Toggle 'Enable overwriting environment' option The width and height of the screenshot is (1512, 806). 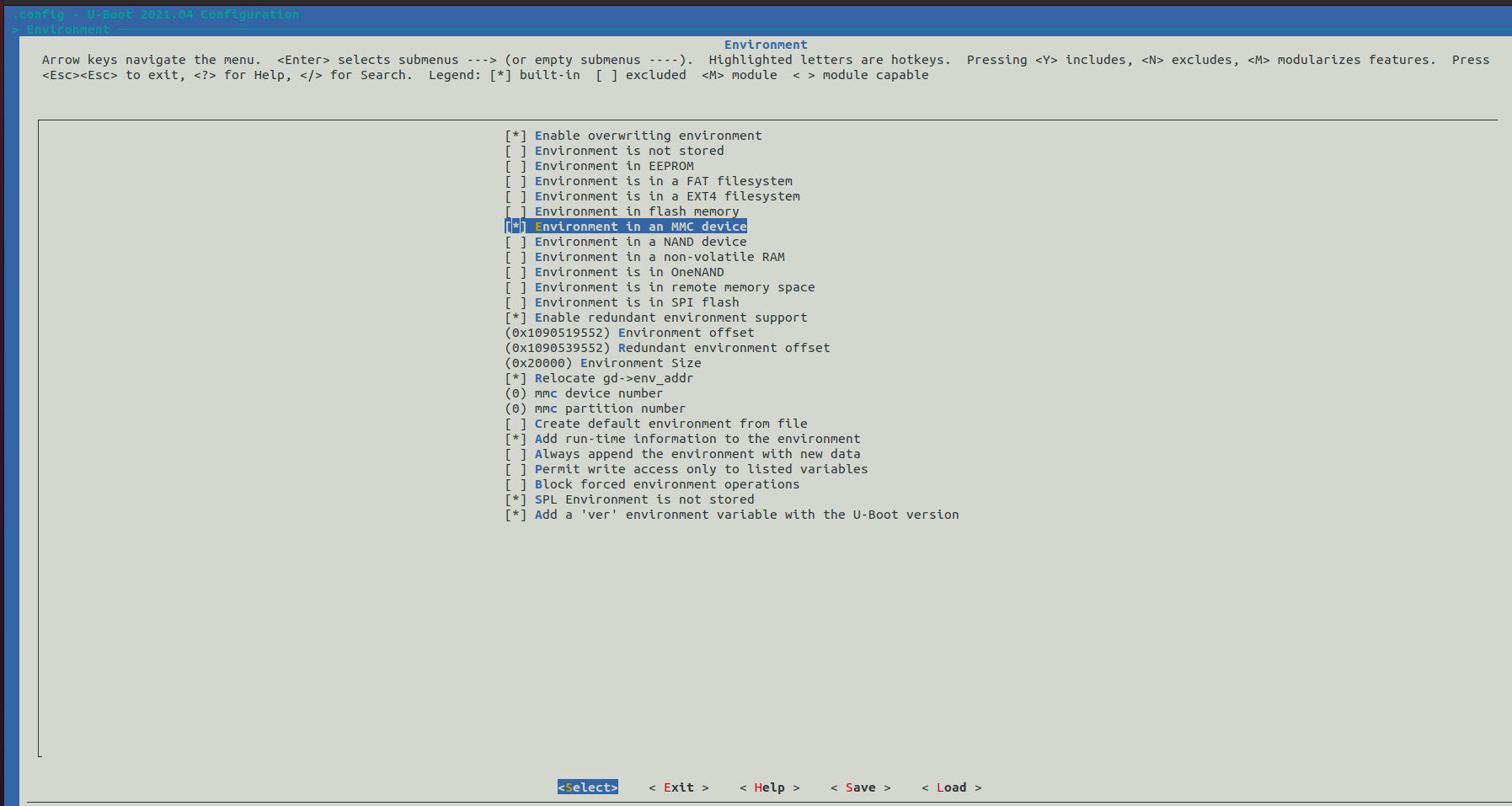click(x=633, y=136)
